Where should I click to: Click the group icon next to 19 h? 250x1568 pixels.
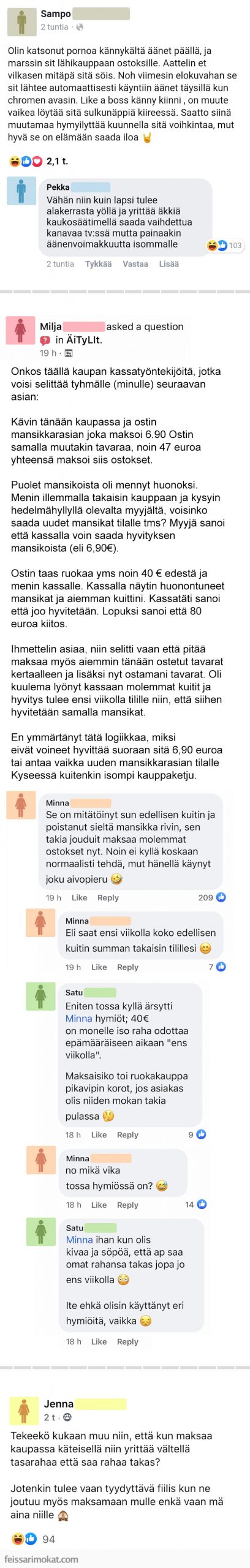(x=69, y=353)
